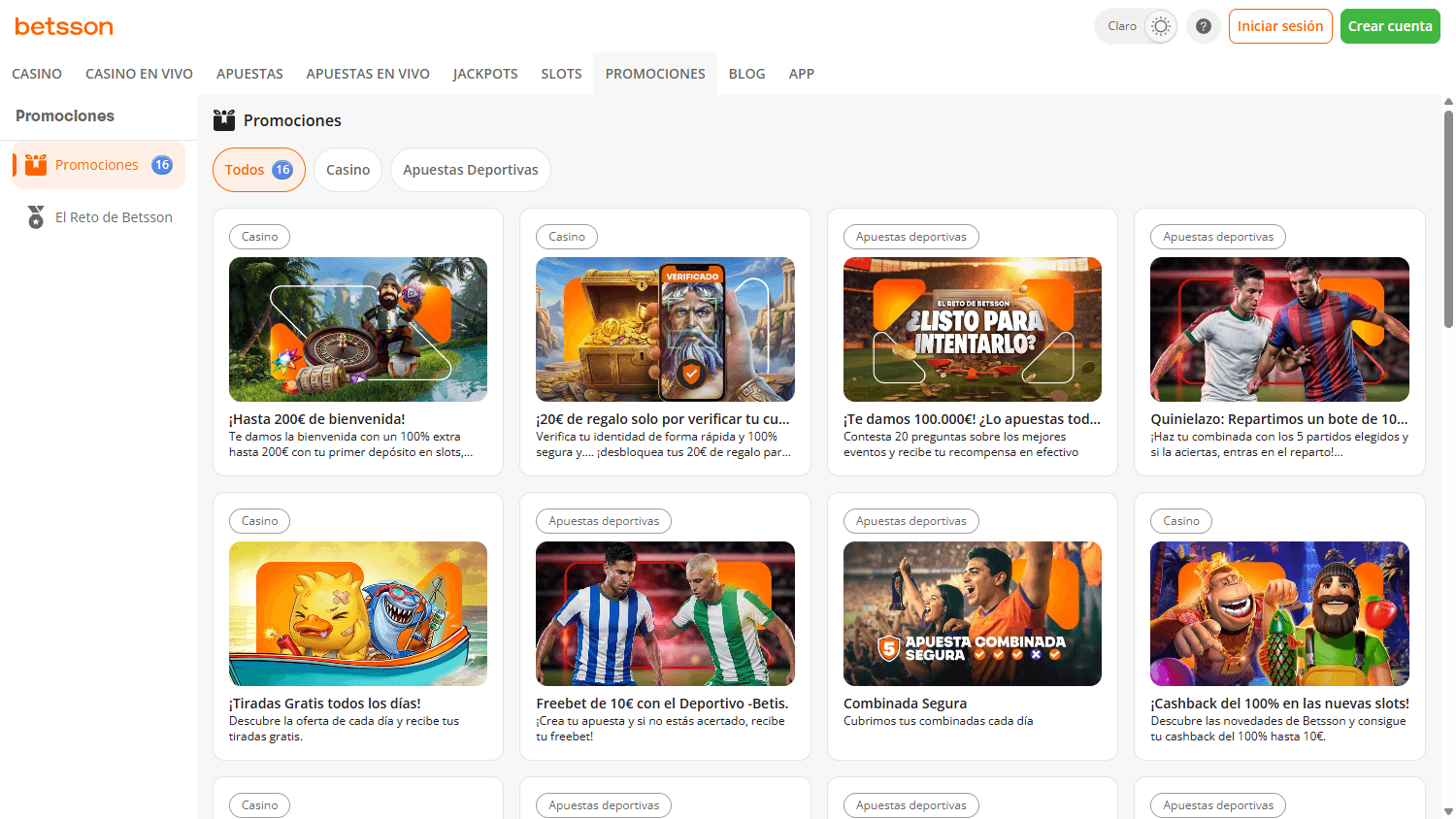Select the PROMOCIONES tab

click(x=655, y=74)
